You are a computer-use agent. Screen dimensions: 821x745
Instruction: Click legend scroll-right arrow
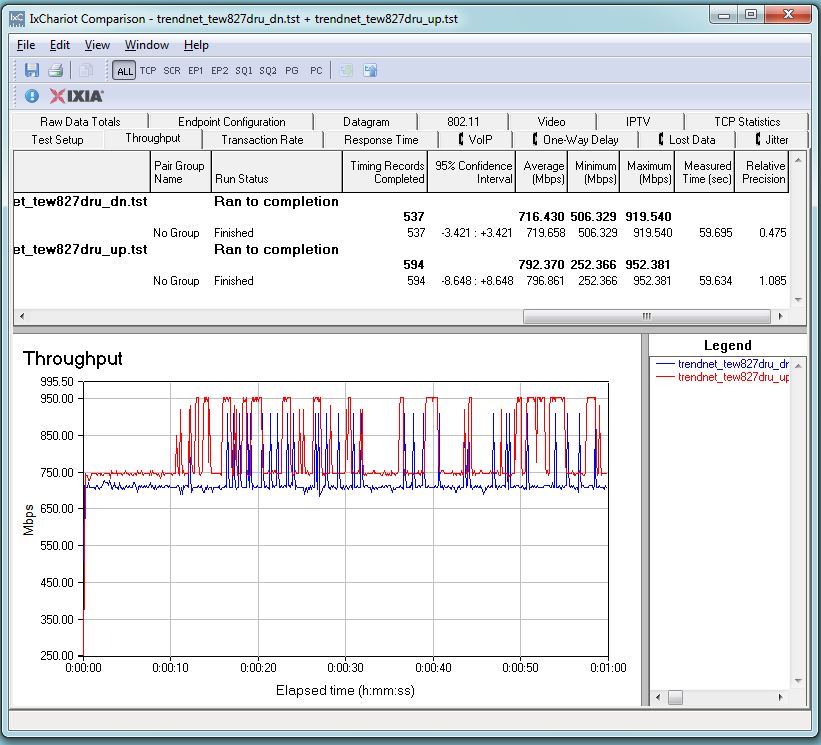point(781,697)
